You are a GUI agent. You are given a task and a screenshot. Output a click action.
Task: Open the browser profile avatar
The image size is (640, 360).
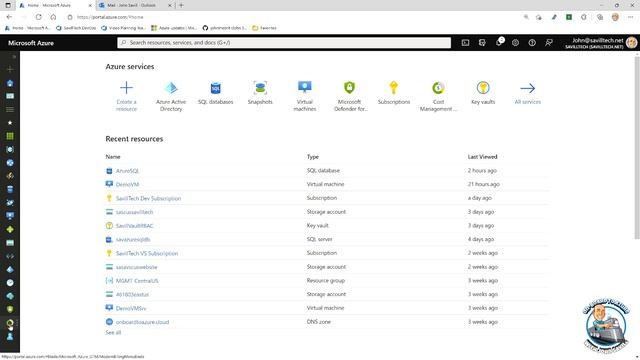point(615,17)
